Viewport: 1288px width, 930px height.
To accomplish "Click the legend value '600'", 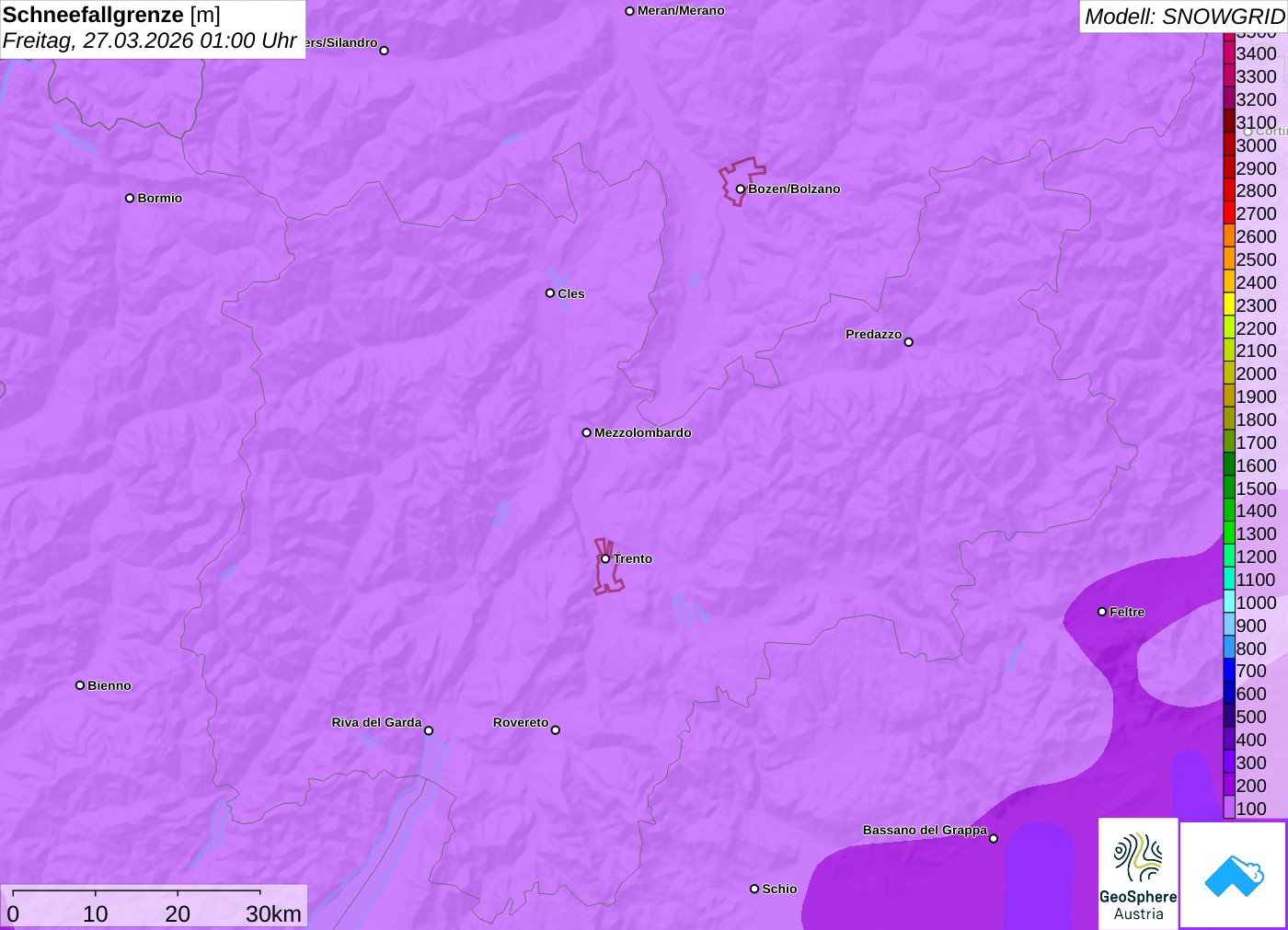I will tap(1251, 694).
